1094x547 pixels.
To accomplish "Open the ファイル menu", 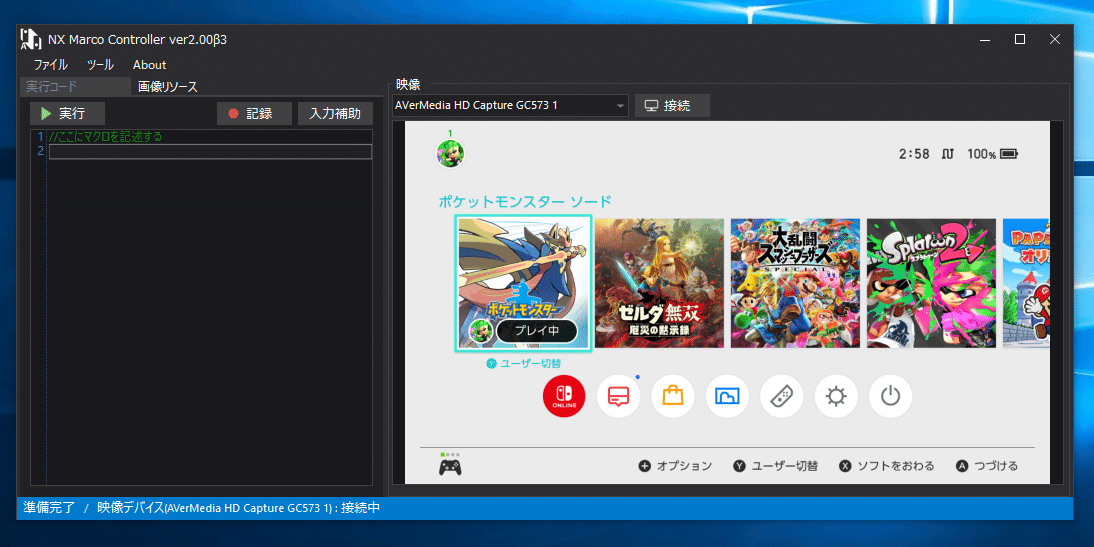I will point(50,65).
